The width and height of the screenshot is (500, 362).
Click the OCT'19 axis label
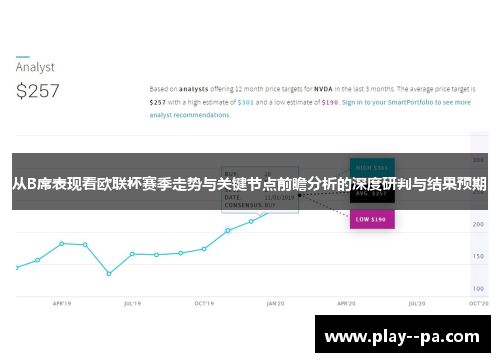204,303
